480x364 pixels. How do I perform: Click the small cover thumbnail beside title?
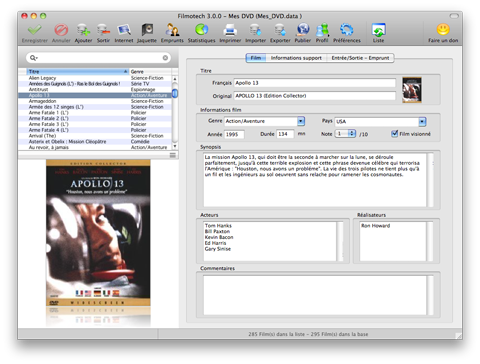[x=412, y=90]
